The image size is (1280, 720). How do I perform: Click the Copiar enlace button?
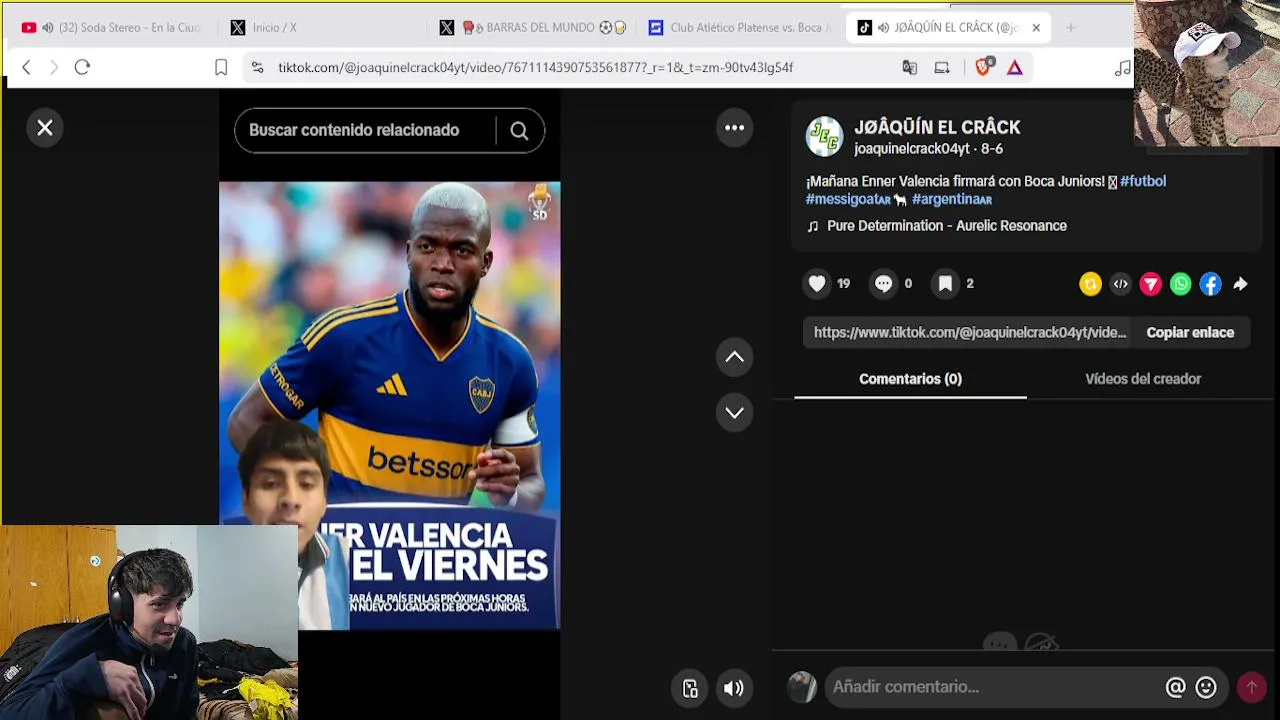click(1190, 333)
